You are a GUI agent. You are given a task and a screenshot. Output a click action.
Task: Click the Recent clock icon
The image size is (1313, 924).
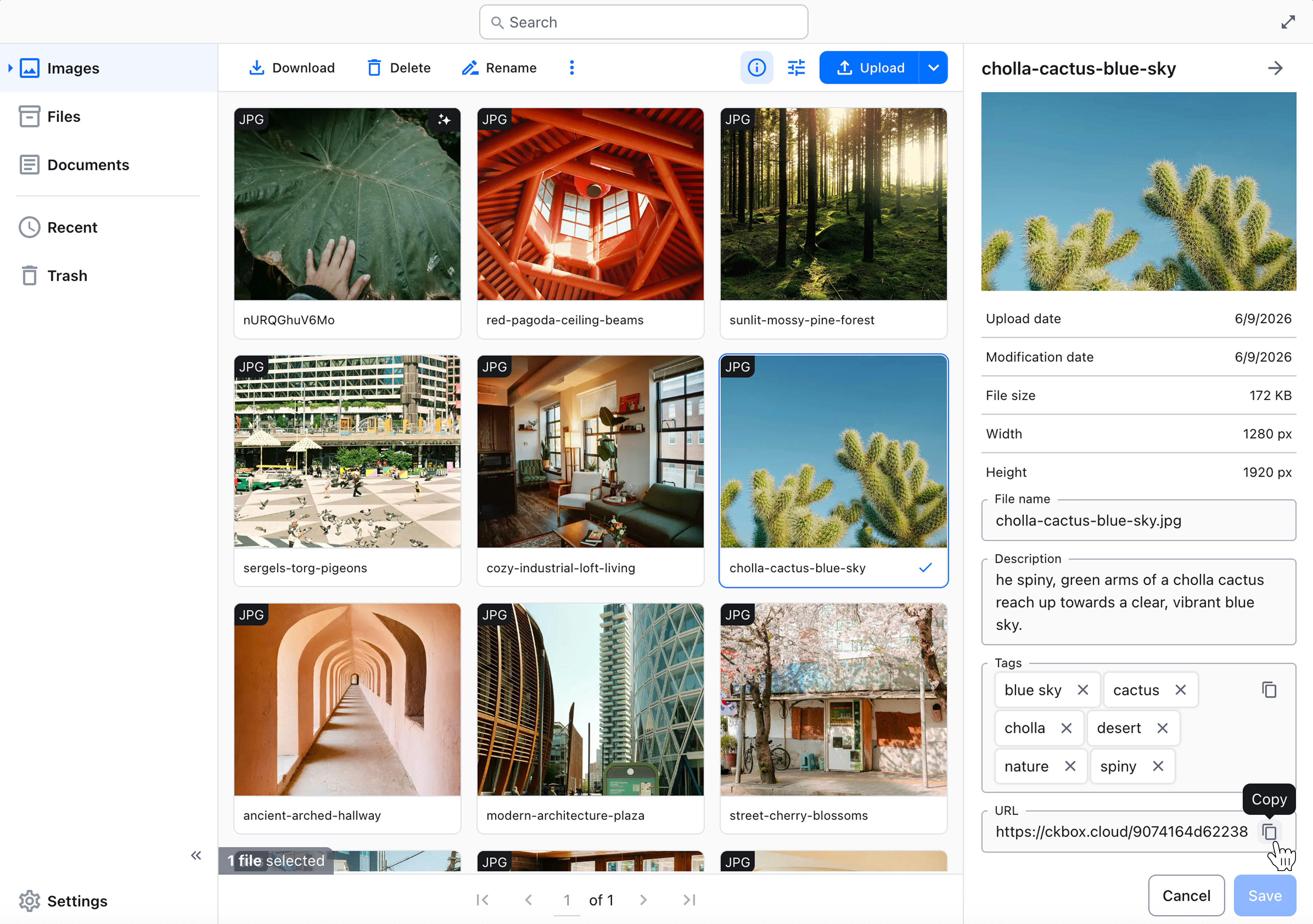30,227
